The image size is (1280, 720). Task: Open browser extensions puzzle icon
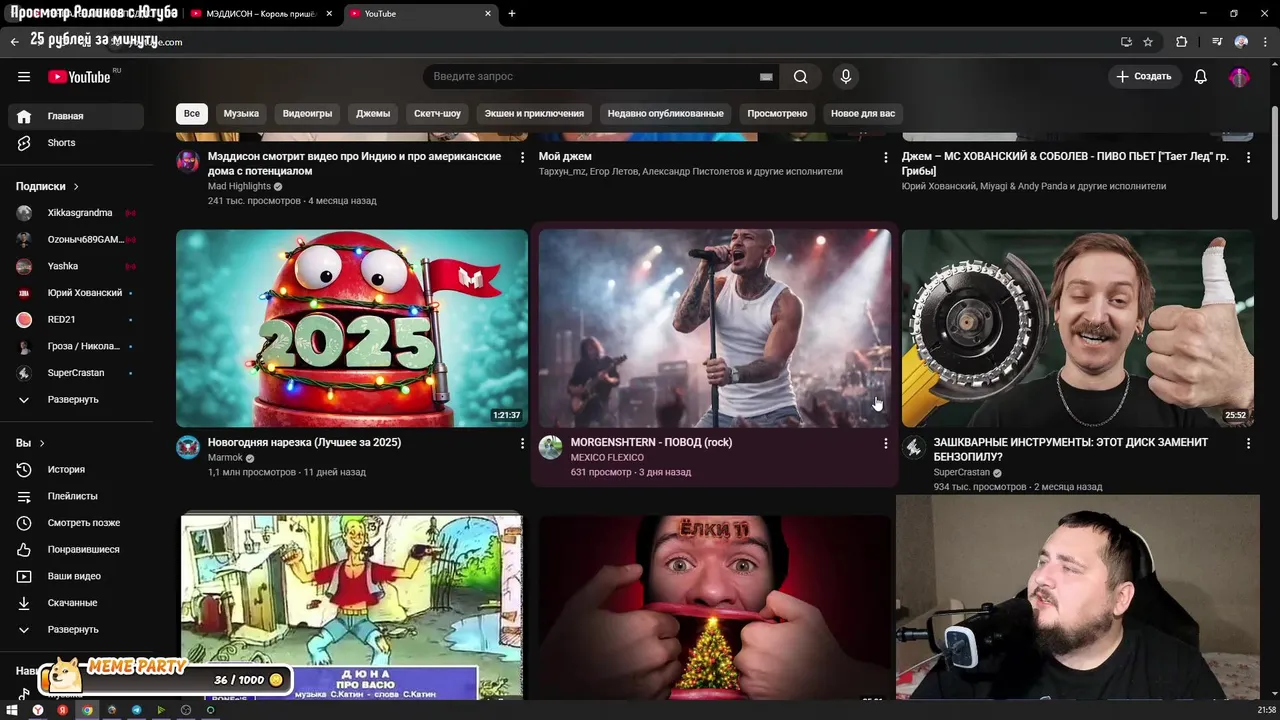[1182, 42]
